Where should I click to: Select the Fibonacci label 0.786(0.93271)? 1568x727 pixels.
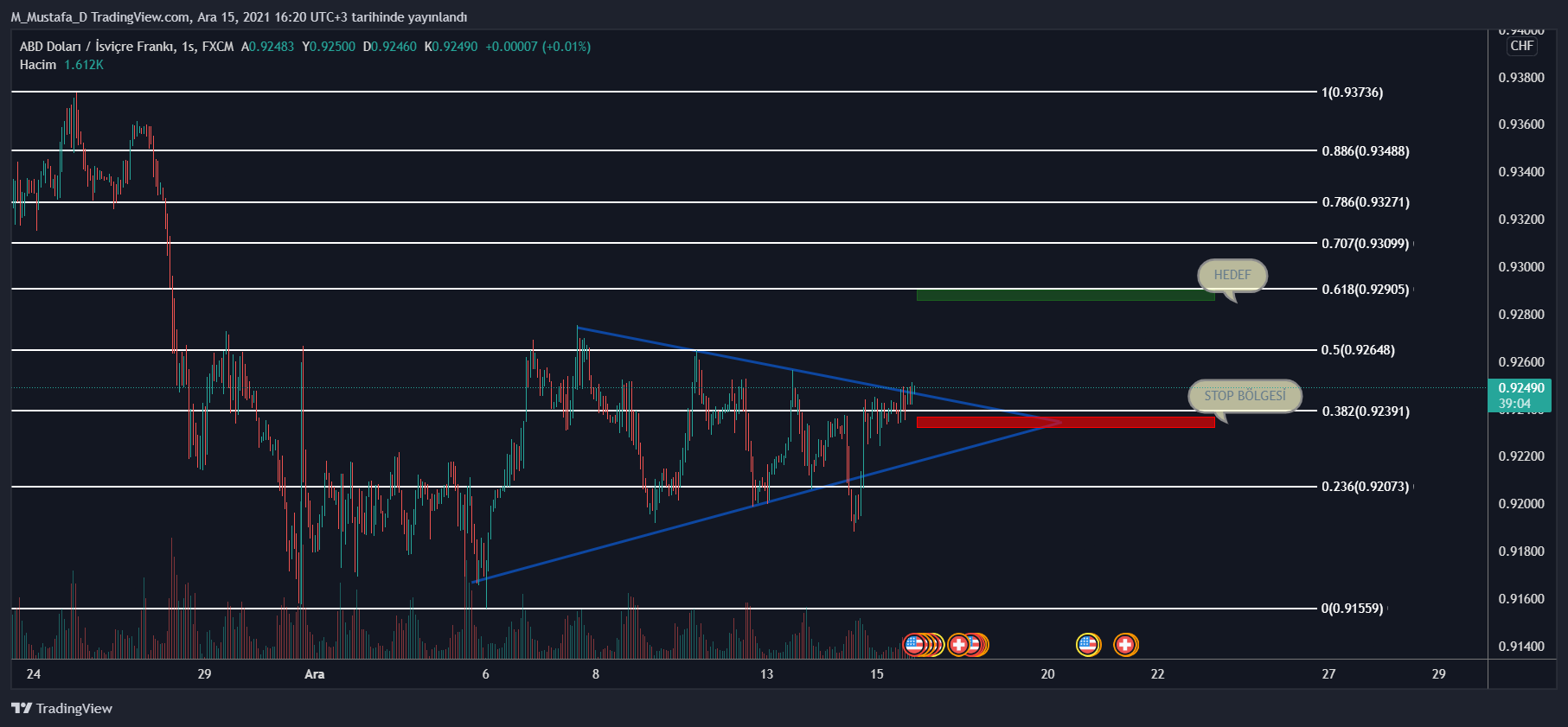coord(1366,202)
